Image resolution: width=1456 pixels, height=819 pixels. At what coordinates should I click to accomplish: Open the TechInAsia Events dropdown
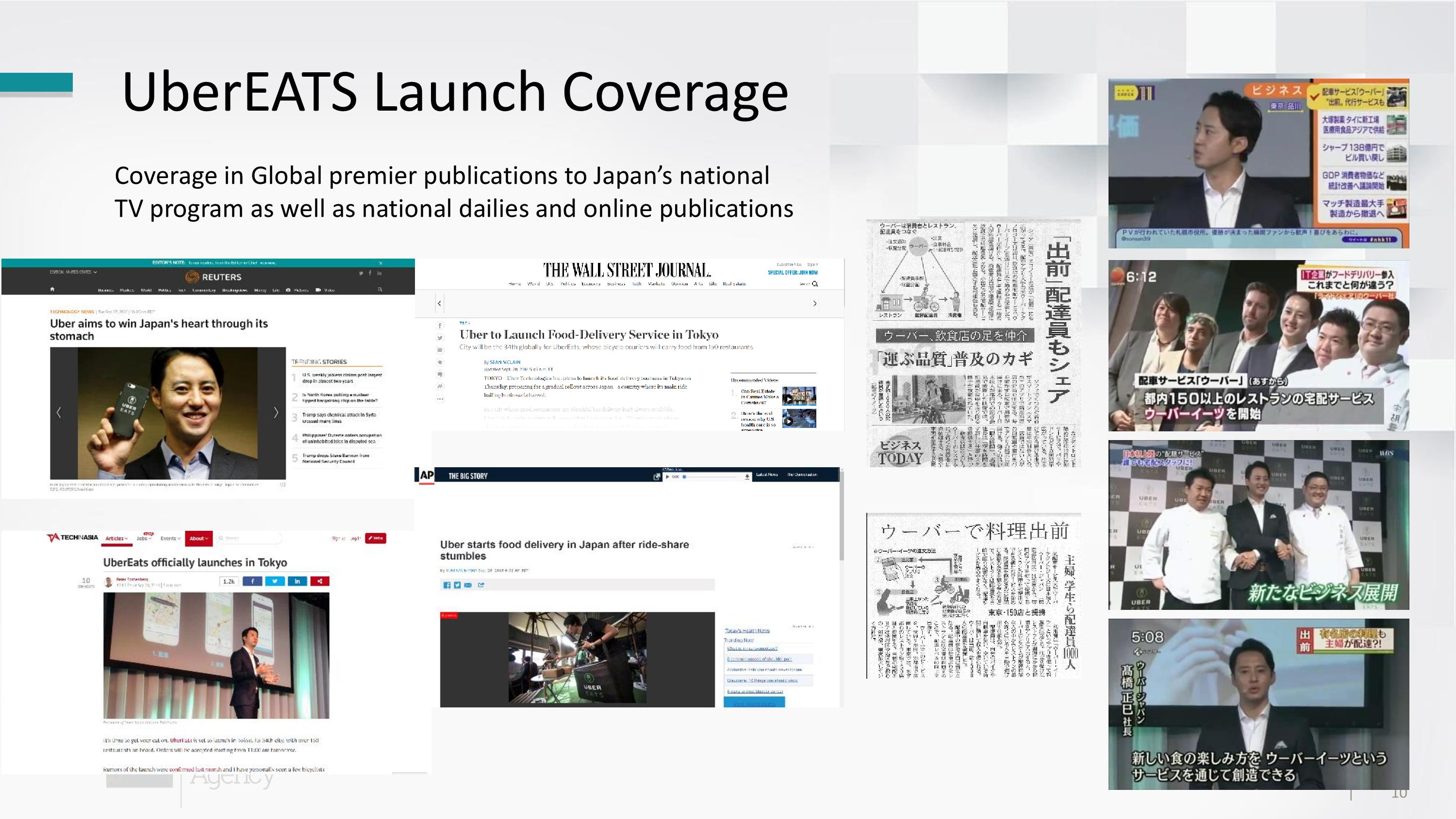point(170,539)
